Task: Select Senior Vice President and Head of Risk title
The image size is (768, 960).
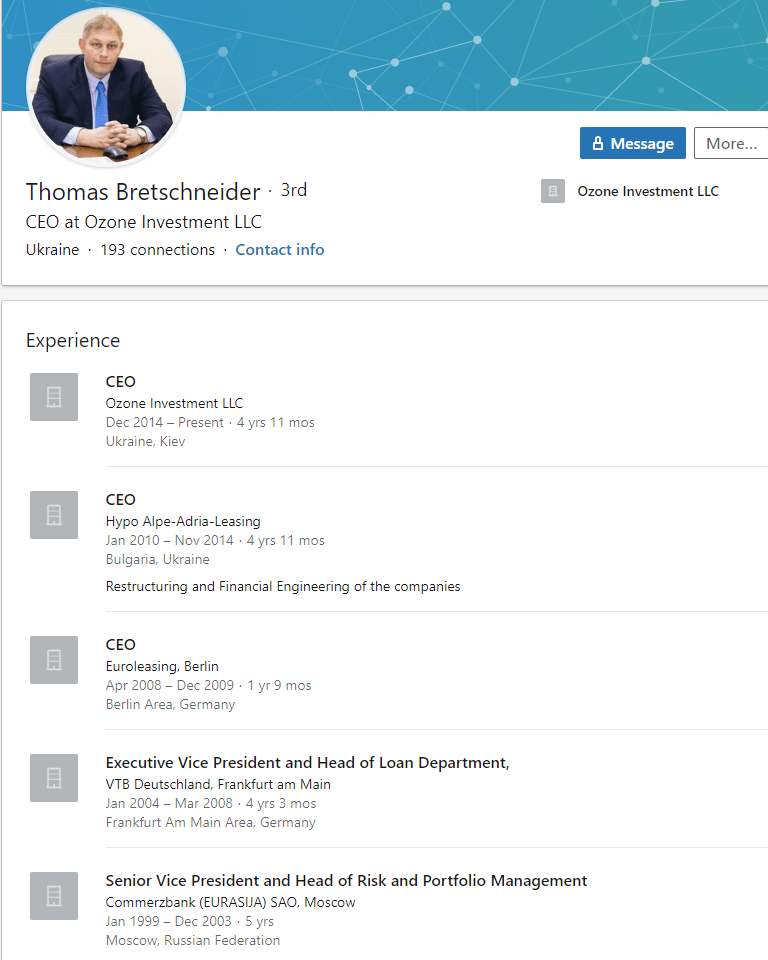Action: 346,881
